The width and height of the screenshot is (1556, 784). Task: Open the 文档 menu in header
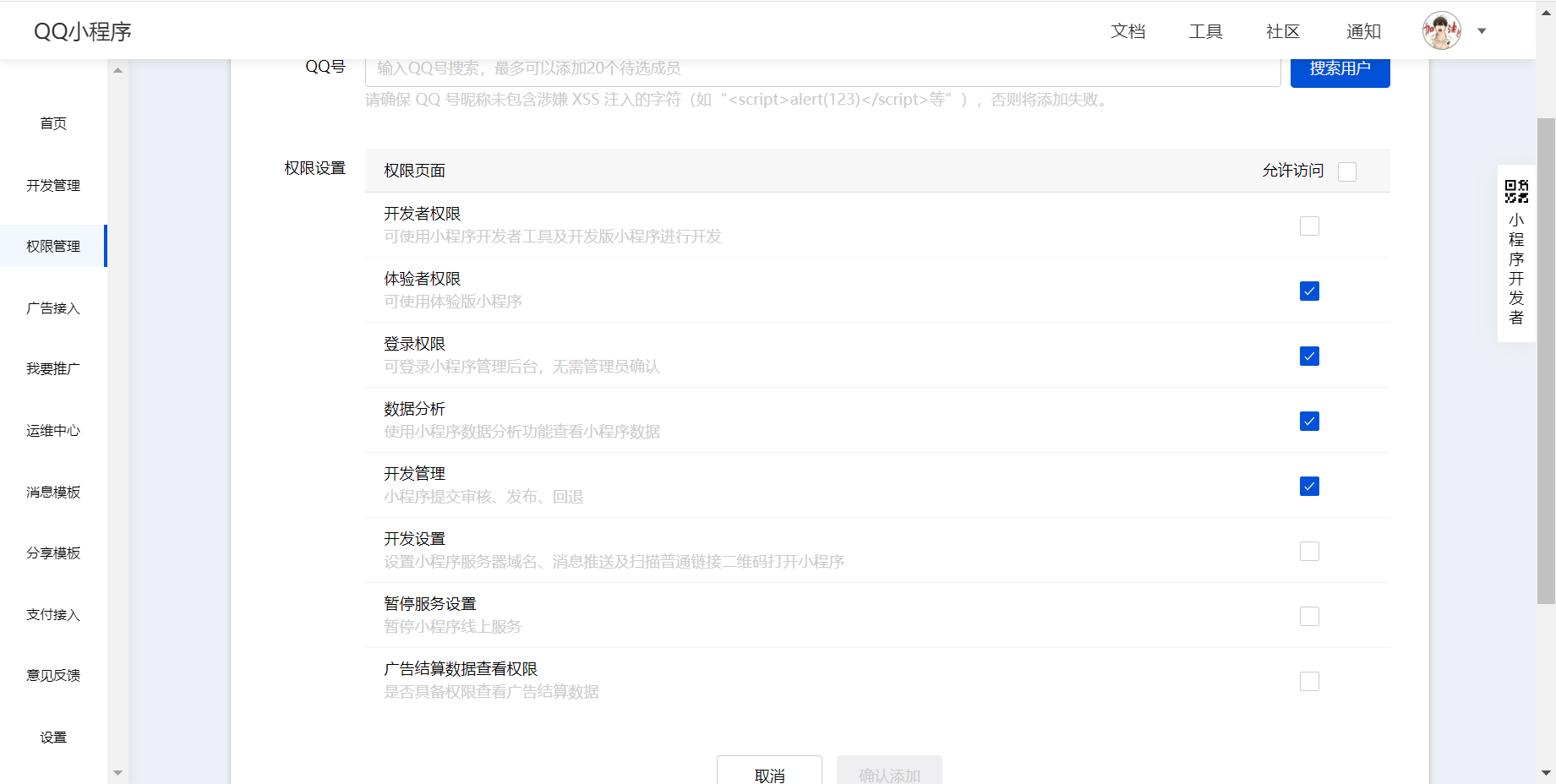[x=1128, y=31]
